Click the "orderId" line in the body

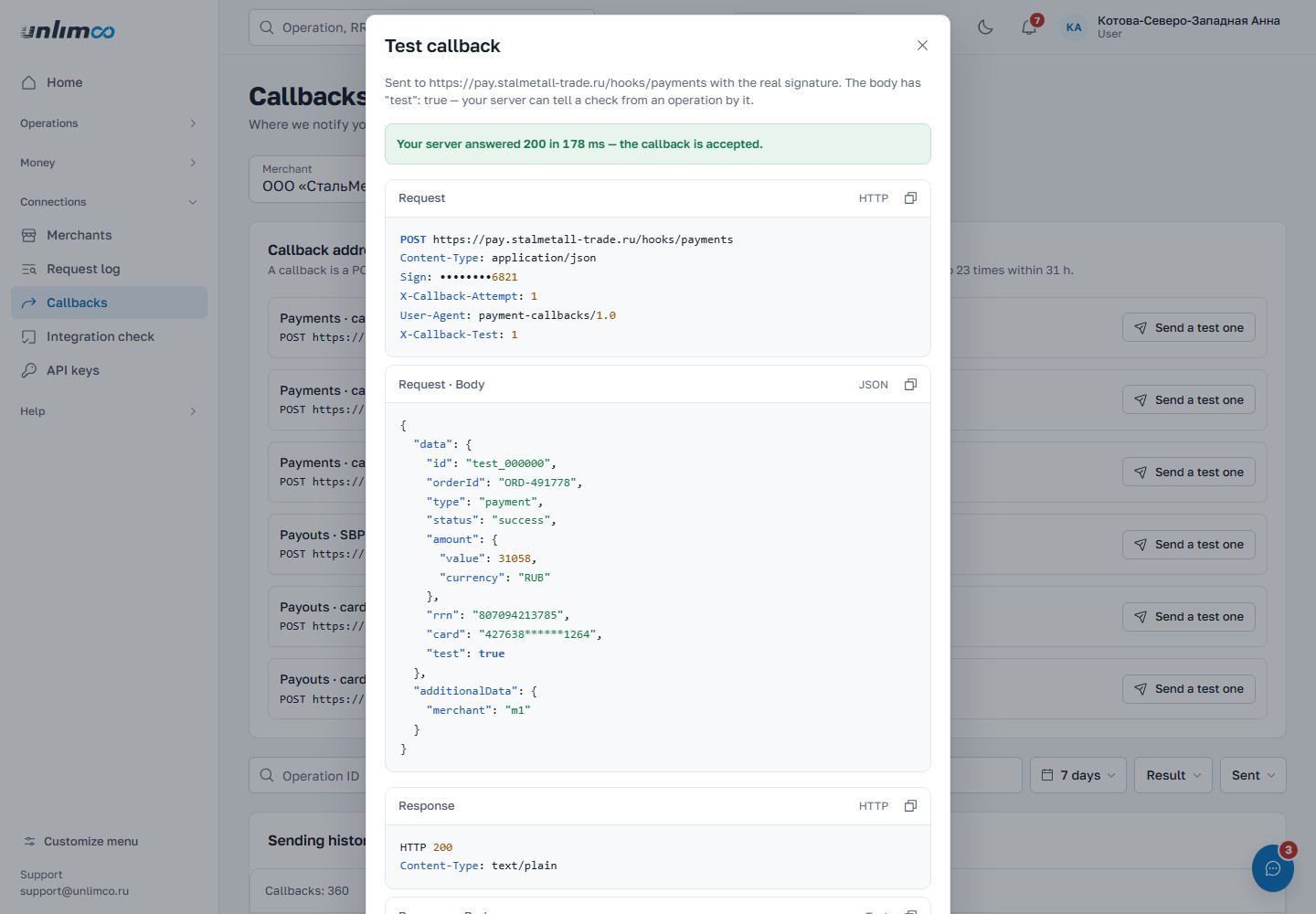pos(504,483)
